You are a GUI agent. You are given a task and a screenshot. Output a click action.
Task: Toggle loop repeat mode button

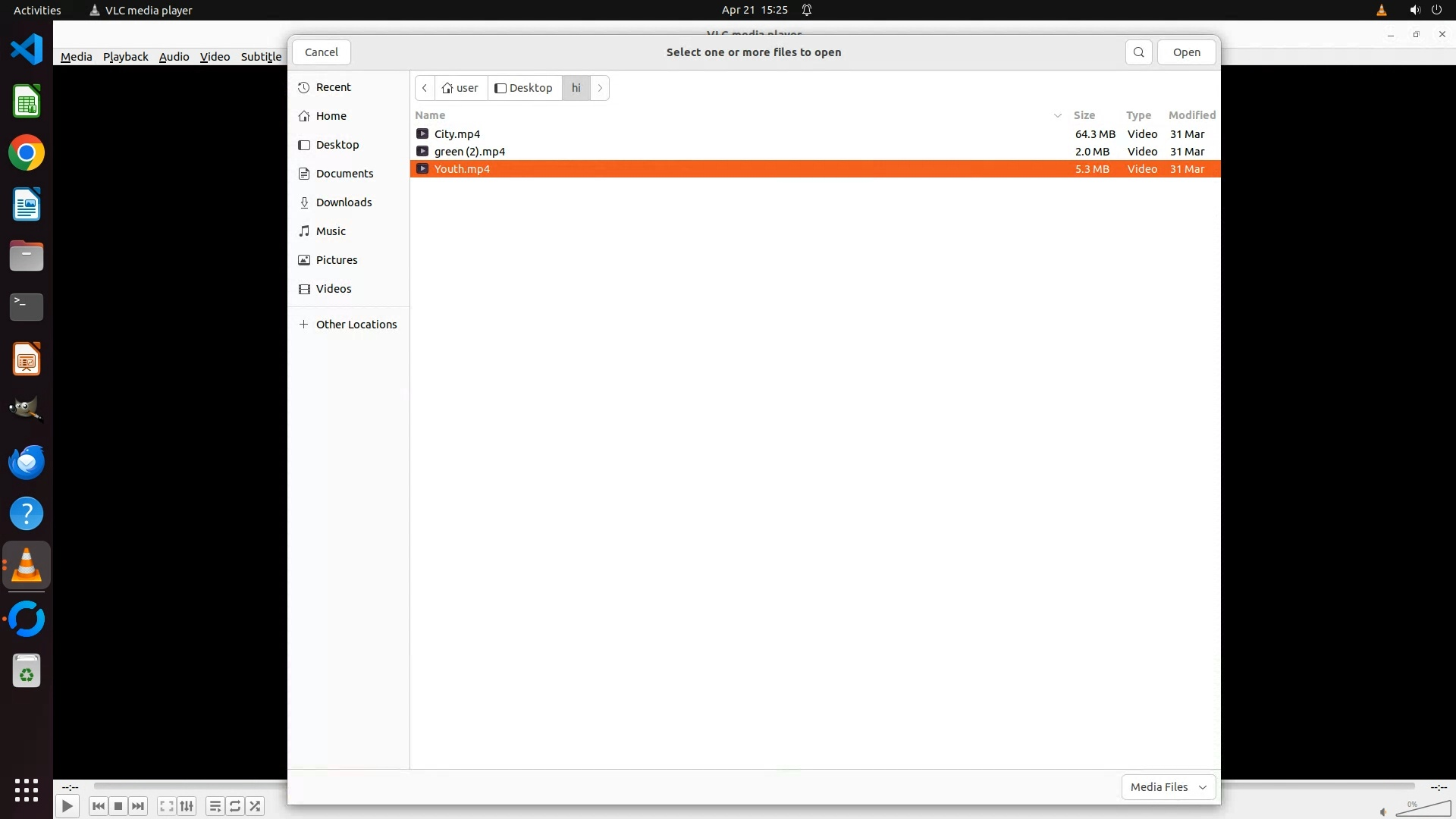[235, 806]
